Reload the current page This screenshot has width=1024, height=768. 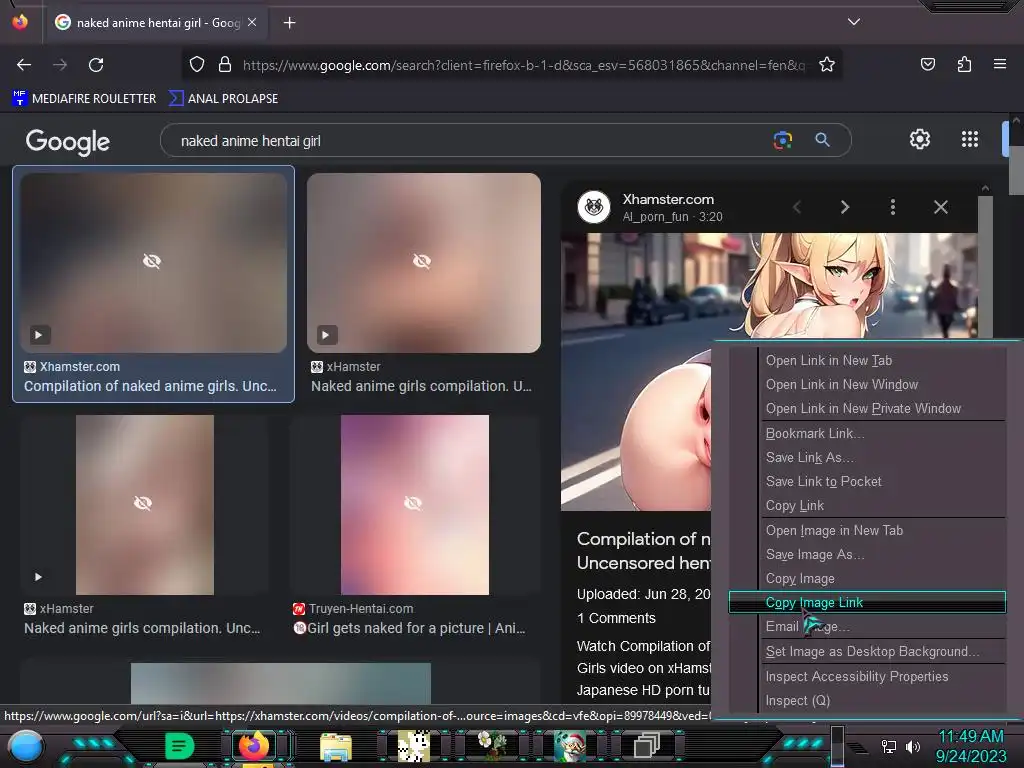(96, 65)
